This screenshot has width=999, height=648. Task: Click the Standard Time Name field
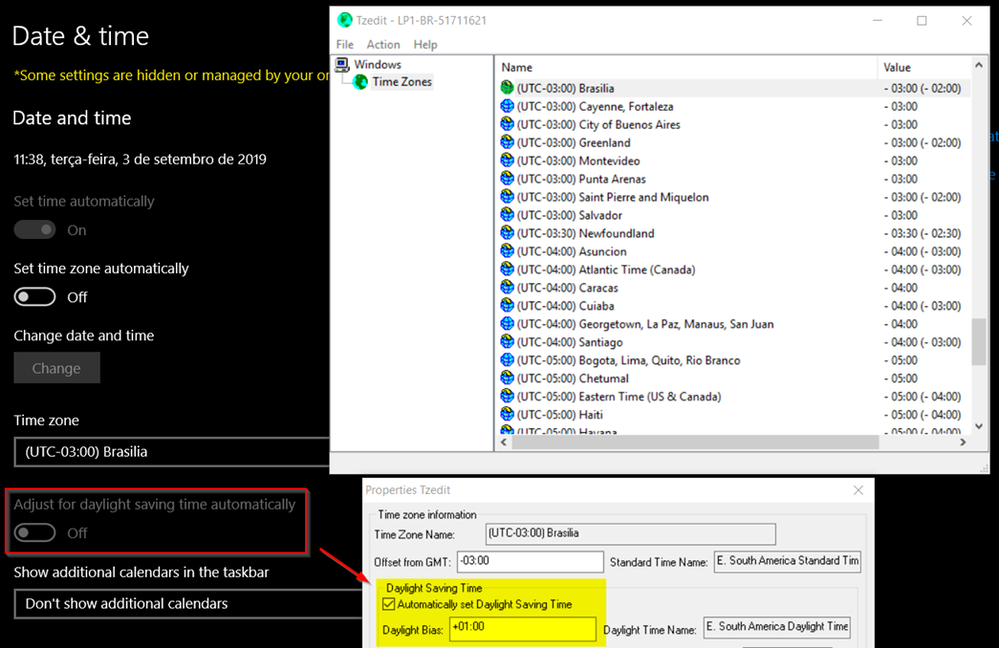coord(787,561)
